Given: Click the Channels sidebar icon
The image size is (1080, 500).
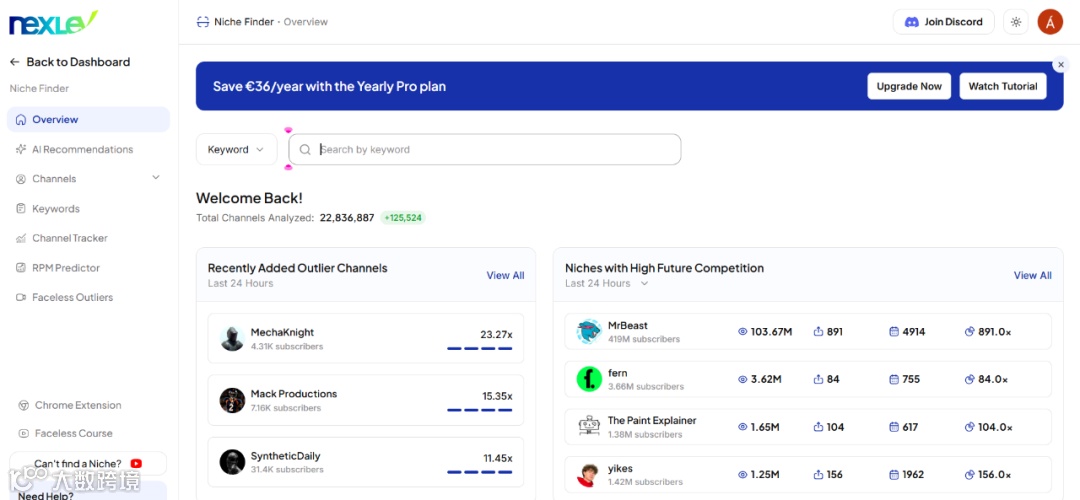Looking at the screenshot, I should tap(21, 179).
